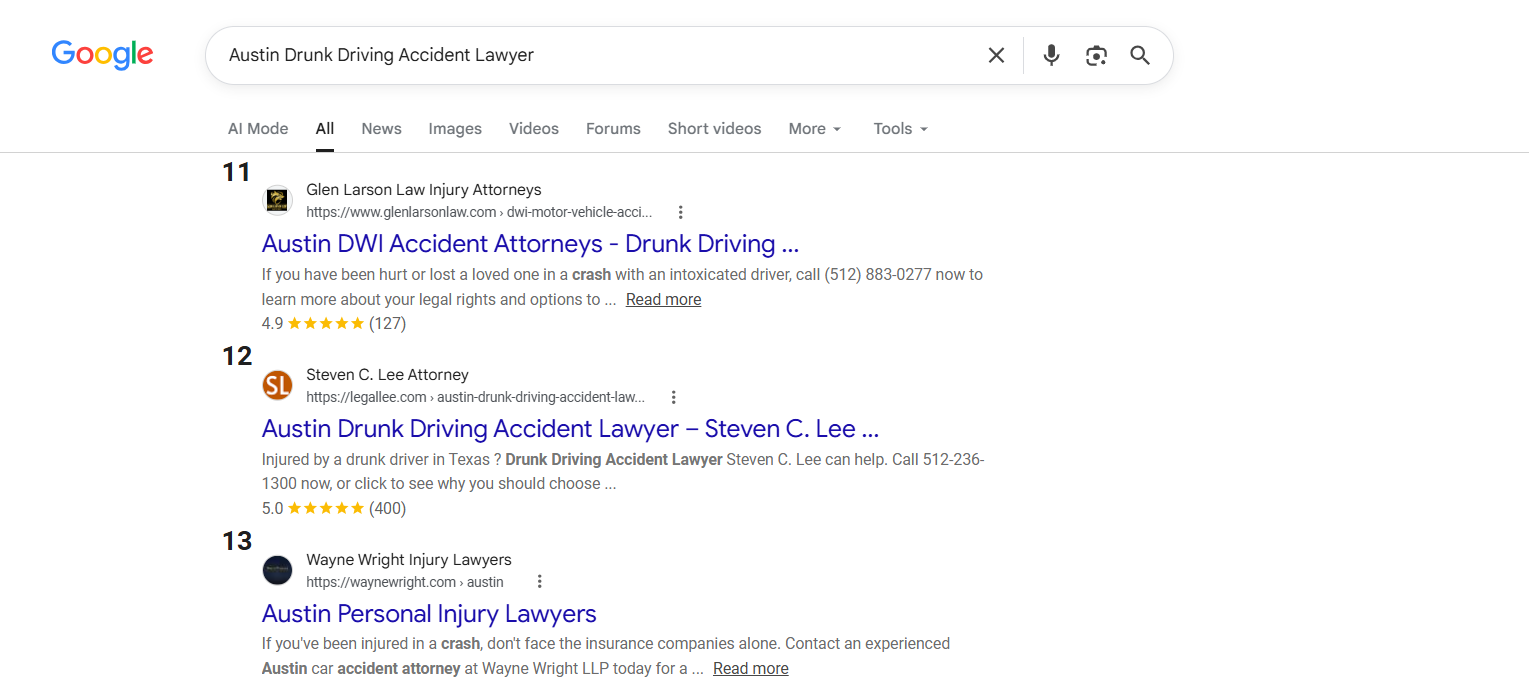Expand the More search filters dropdown
This screenshot has height=684, width=1529.
point(815,129)
